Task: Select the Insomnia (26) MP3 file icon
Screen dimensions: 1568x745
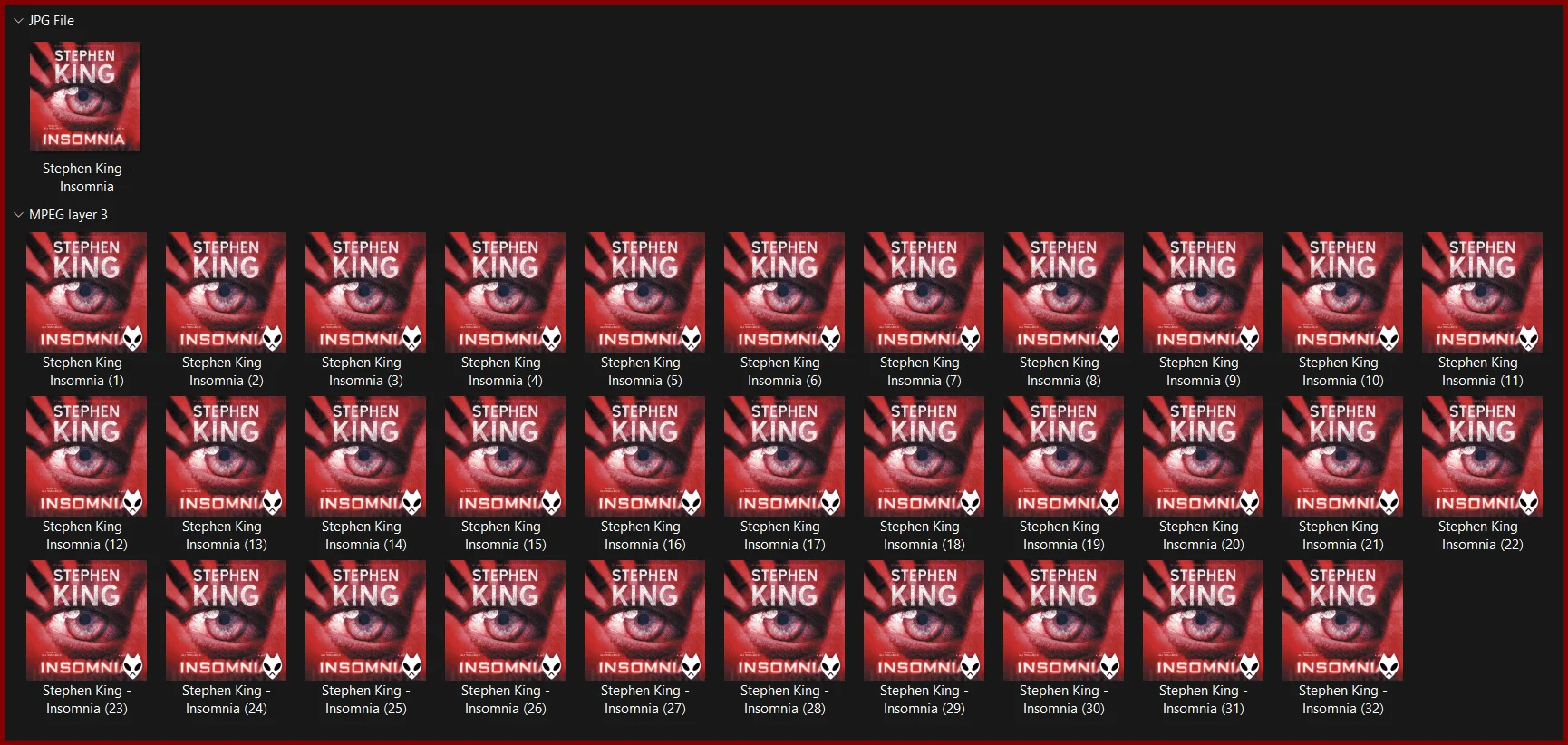Action: (x=506, y=620)
